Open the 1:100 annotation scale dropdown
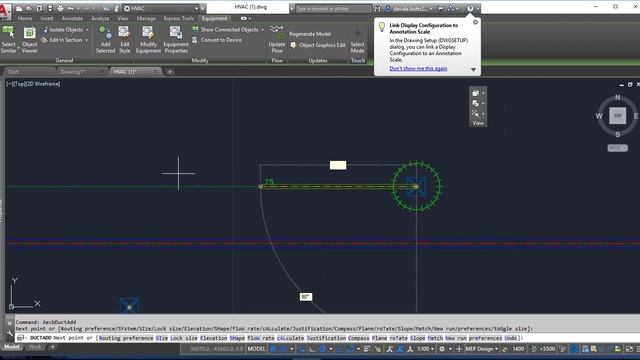Image resolution: width=640 pixels, height=360 pixels. [x=426, y=349]
